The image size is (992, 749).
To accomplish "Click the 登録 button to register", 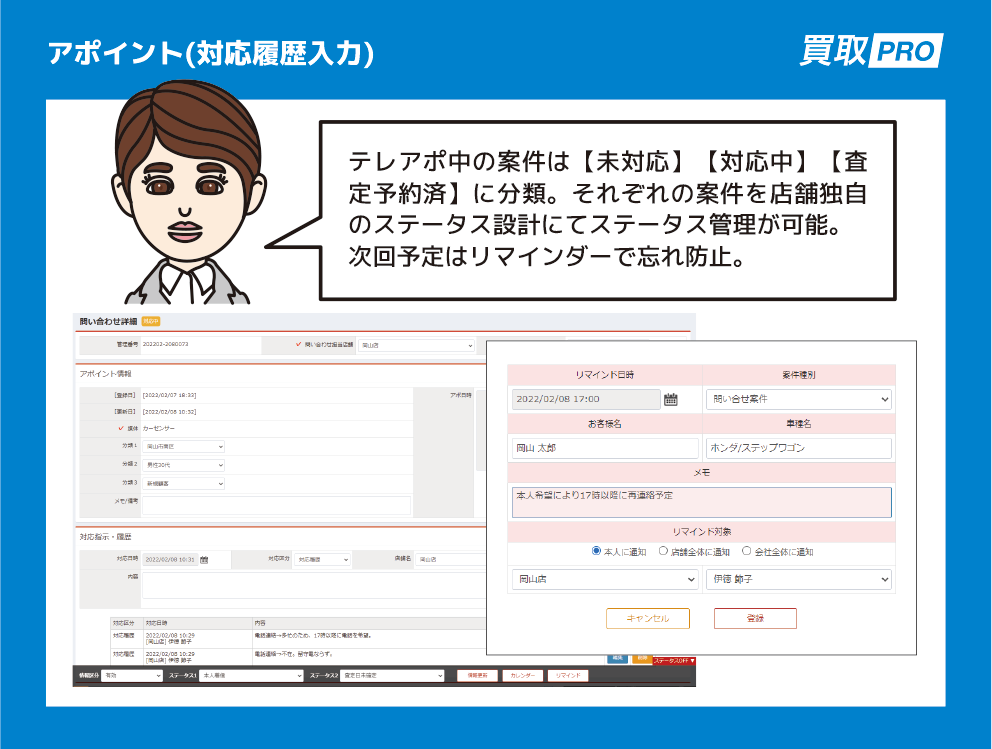I will (754, 618).
